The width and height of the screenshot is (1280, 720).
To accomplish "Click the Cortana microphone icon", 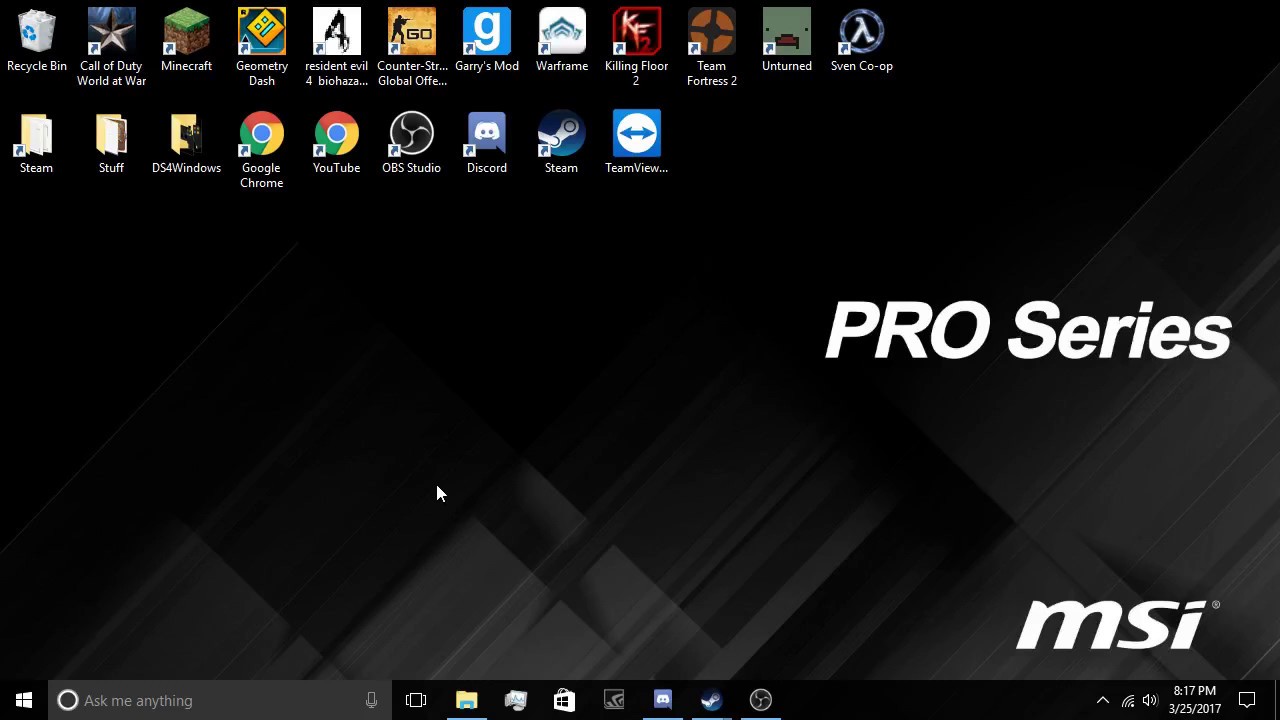I will (x=371, y=700).
